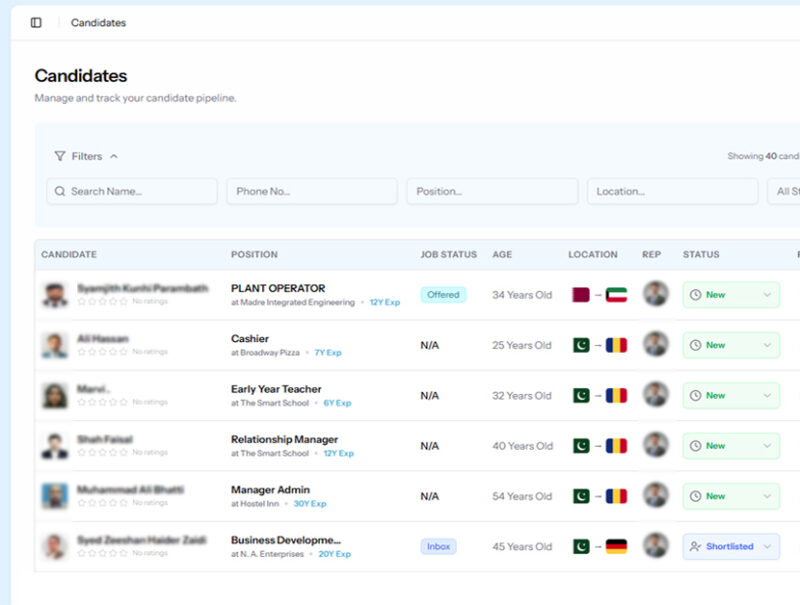Open status dropdown for Manager Admin row
800x605 pixels.
[731, 496]
